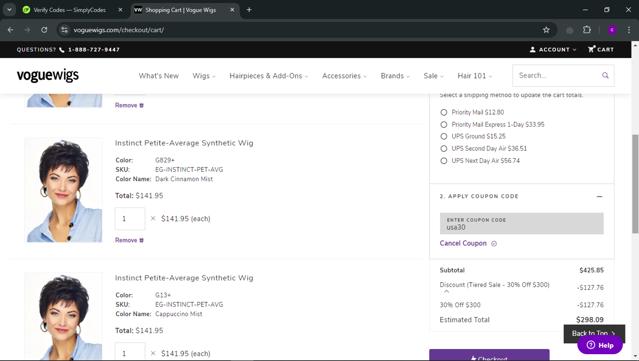Image resolution: width=639 pixels, height=361 pixels.
Task: Remove the Dark Cinnamon Mist wig
Action: click(x=129, y=240)
